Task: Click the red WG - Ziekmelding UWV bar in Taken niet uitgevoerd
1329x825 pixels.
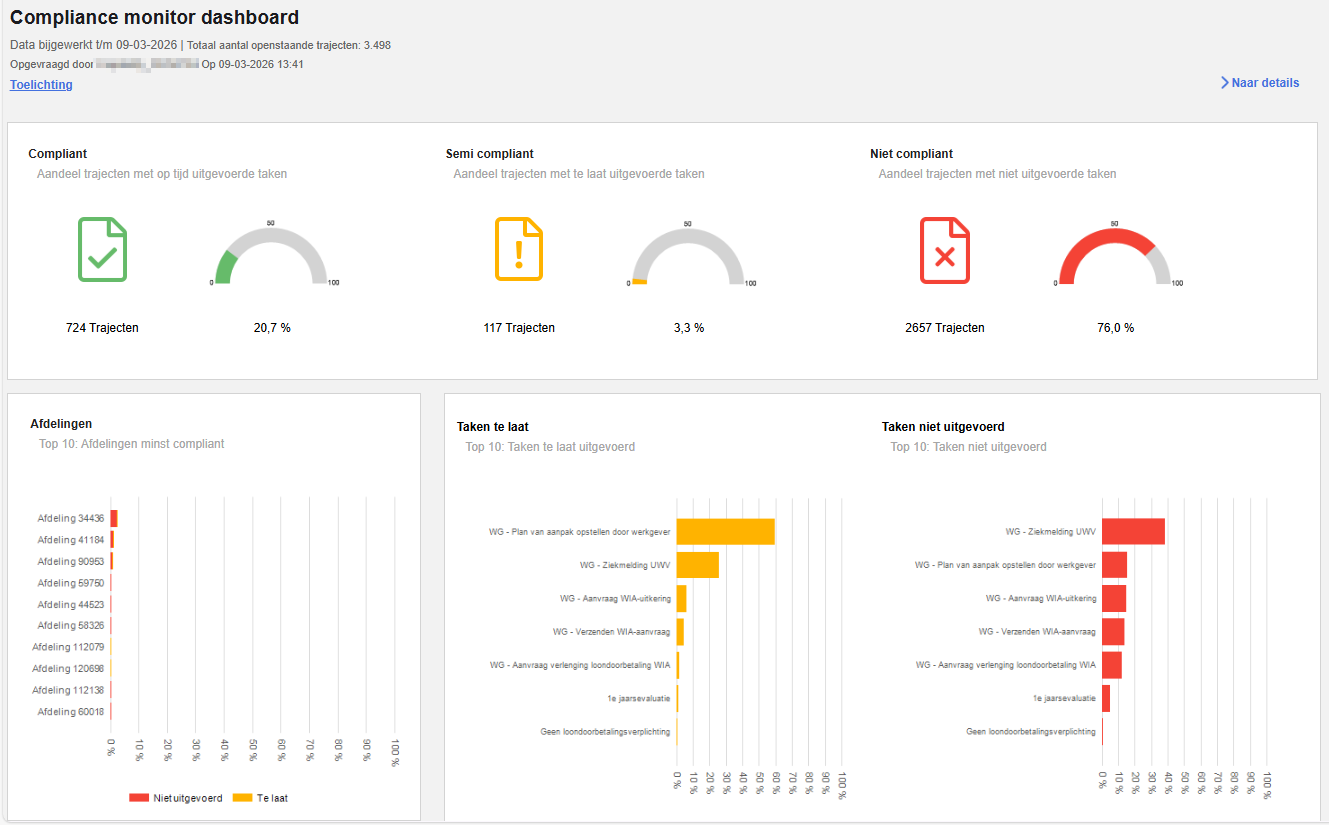Action: [x=1133, y=532]
